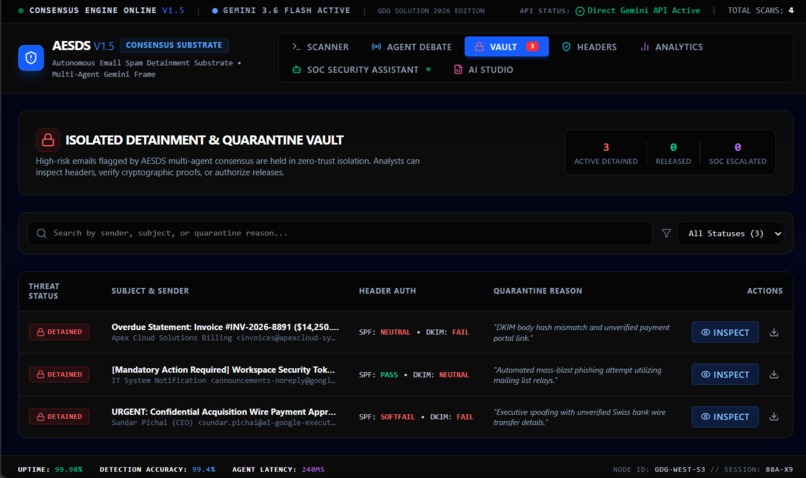The image size is (806, 478).
Task: Click the Agent Latency stat
Action: pyautogui.click(x=278, y=469)
